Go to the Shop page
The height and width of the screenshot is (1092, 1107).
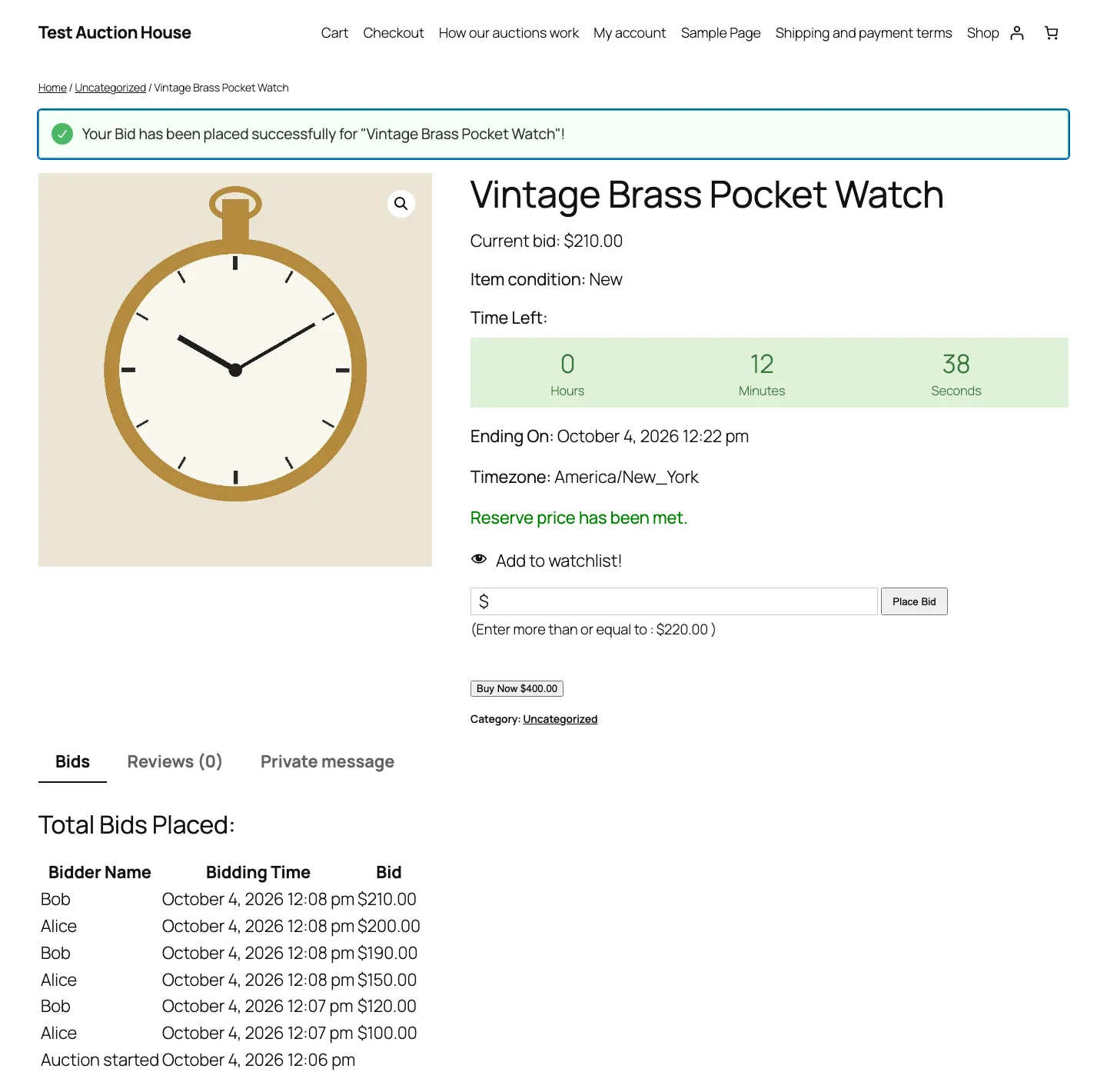pos(982,33)
